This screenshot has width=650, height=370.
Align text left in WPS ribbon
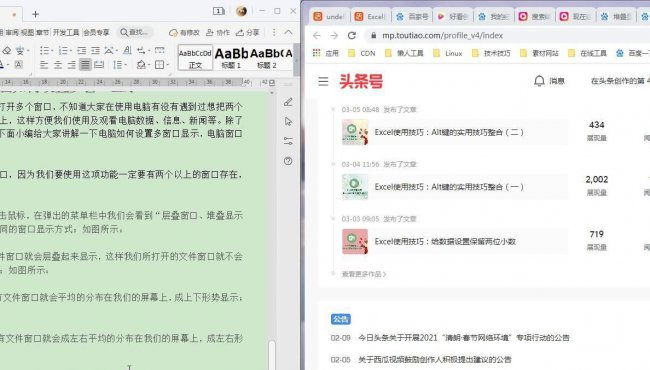[44, 65]
